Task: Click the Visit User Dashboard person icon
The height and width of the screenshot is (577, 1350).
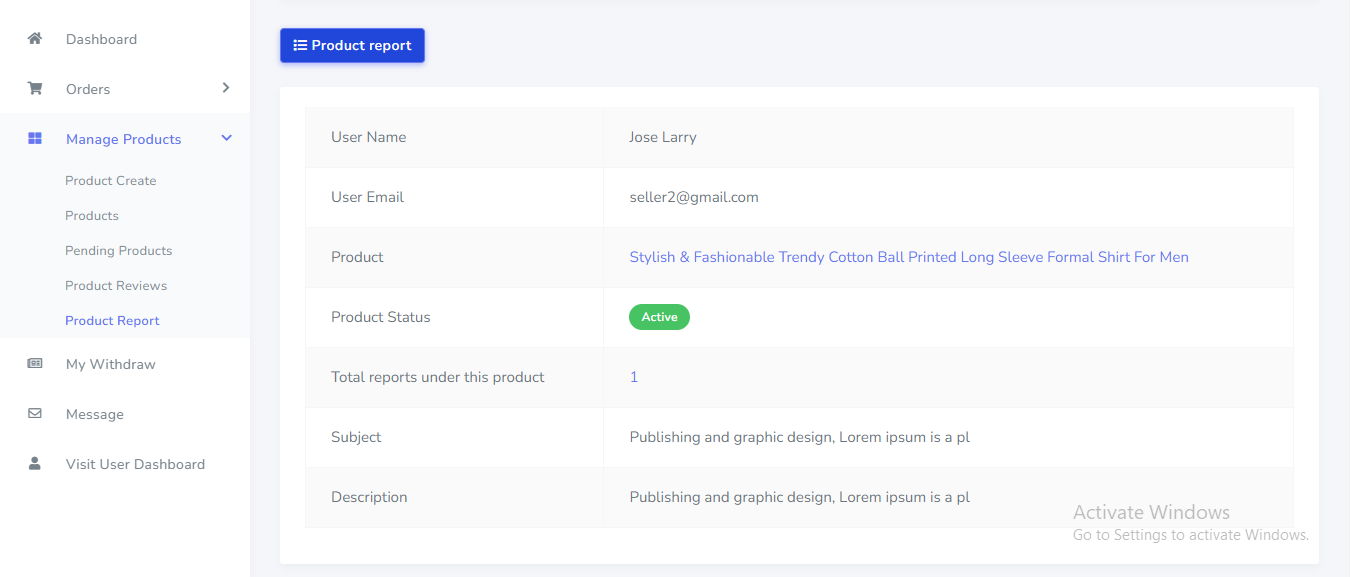Action: click(x=35, y=464)
